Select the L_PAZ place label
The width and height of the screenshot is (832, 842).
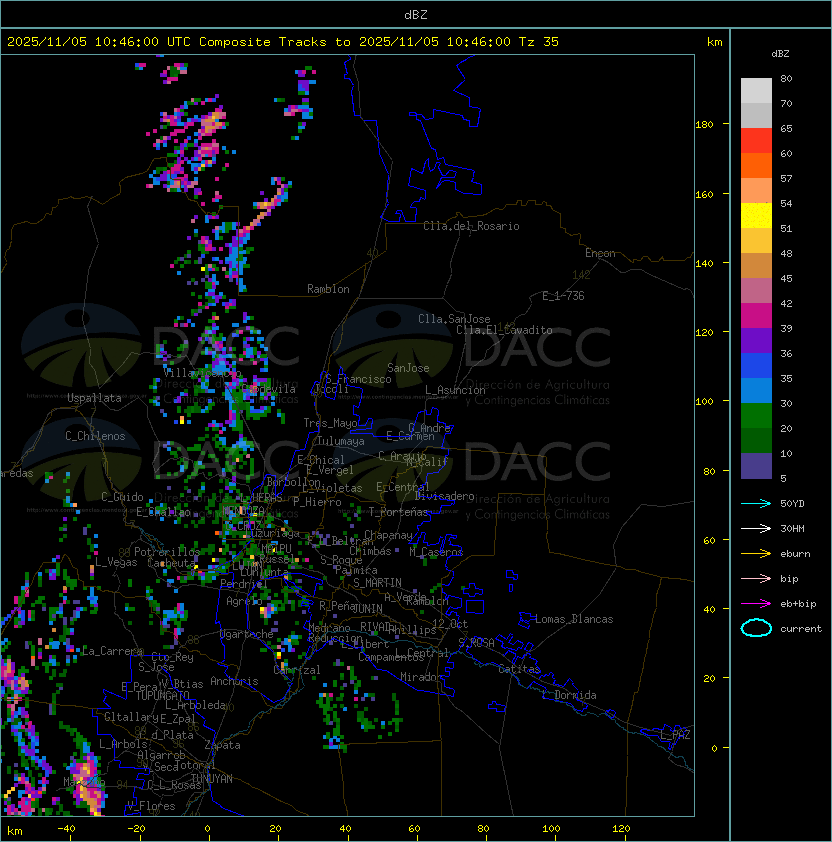tap(675, 735)
